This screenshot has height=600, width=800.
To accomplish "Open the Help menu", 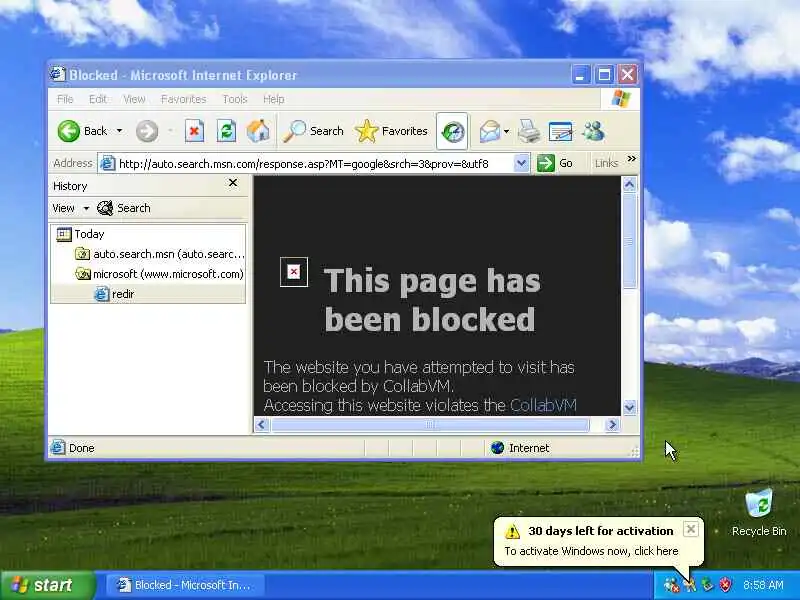I will 273,99.
